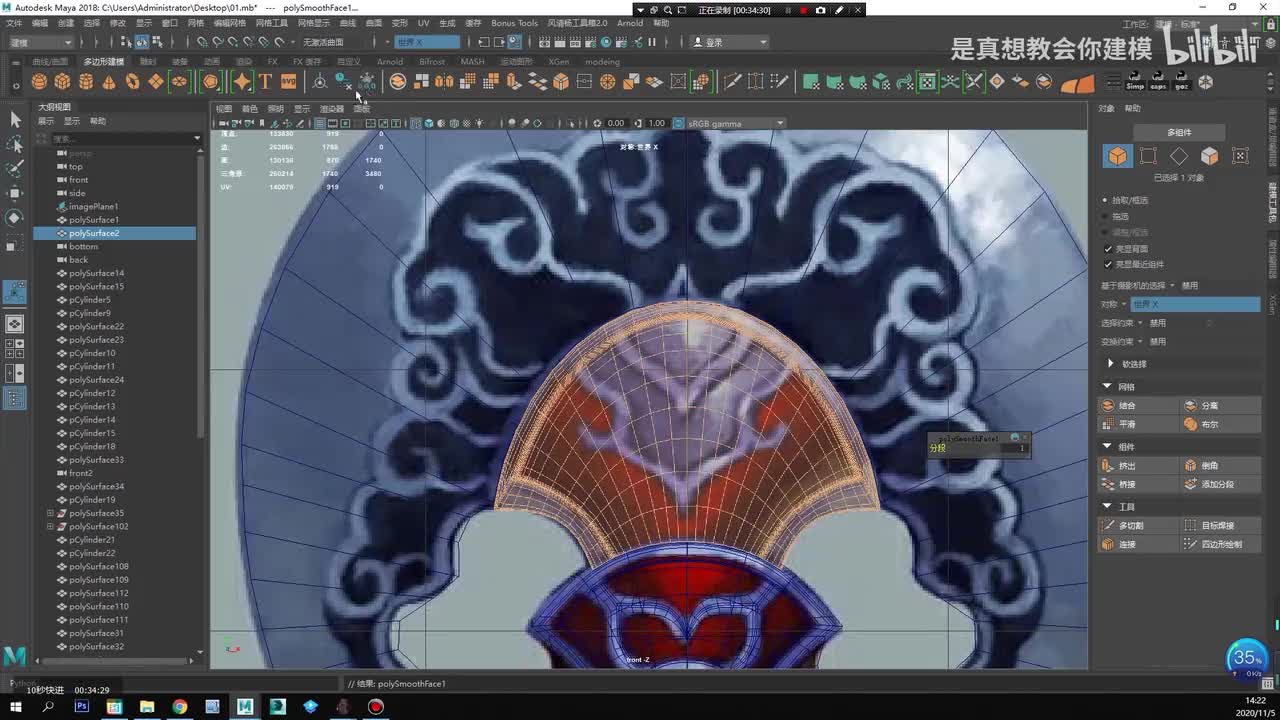Switch to the XGen shelf tab
The width and height of the screenshot is (1280, 720).
click(x=558, y=62)
